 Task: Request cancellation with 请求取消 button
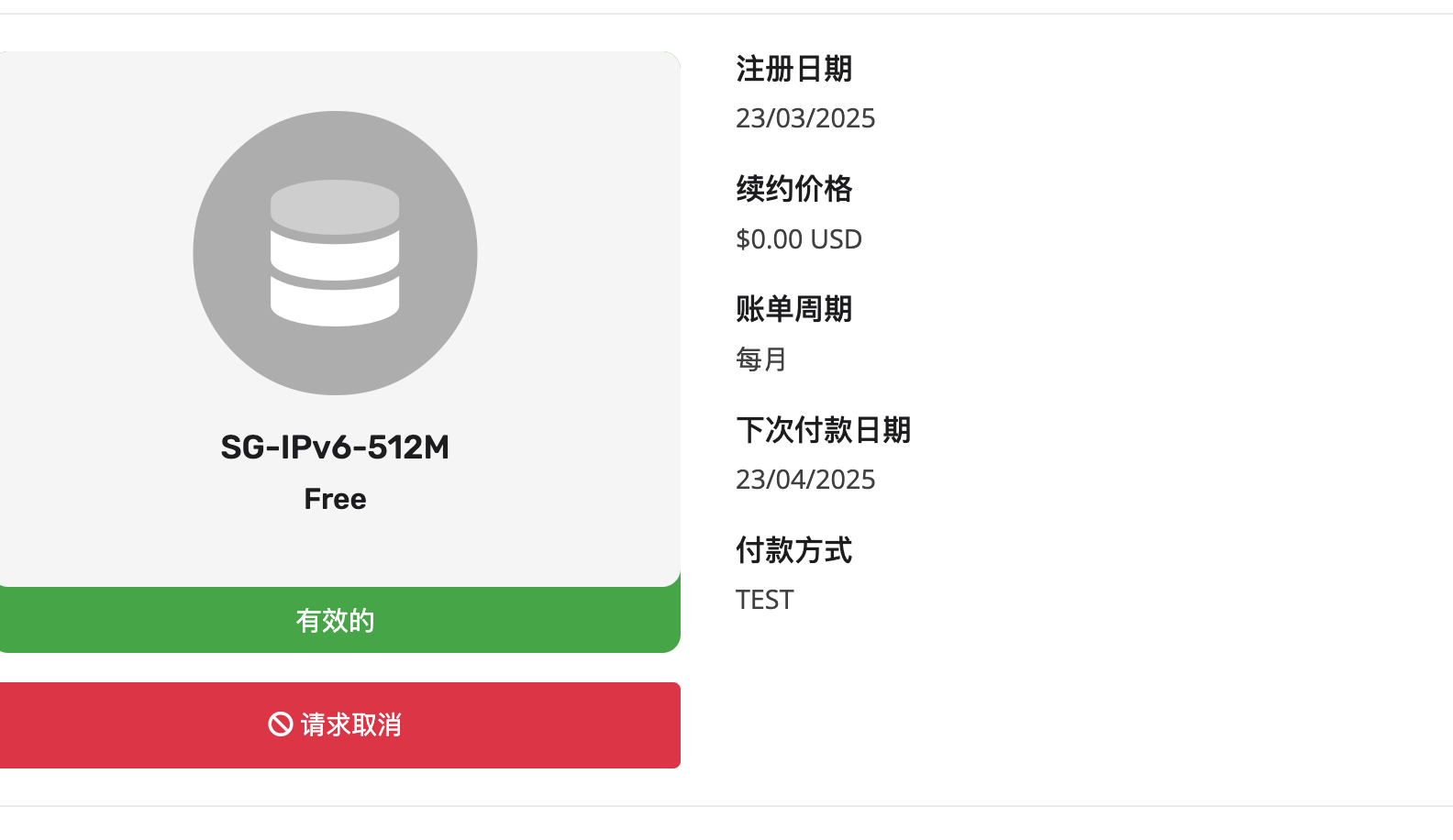click(335, 725)
